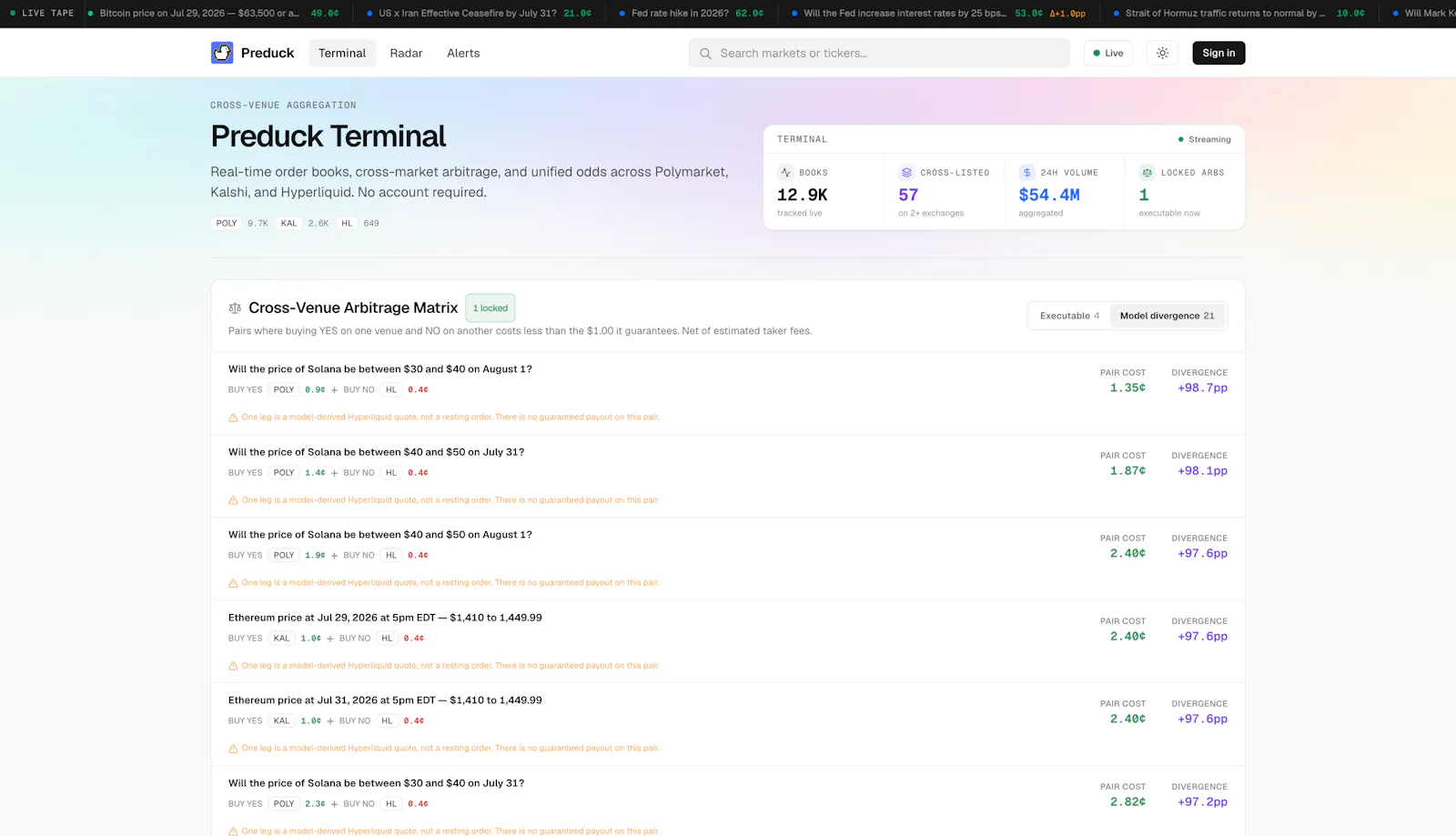Open the Alerts tab
The height and width of the screenshot is (836, 1456).
[463, 53]
